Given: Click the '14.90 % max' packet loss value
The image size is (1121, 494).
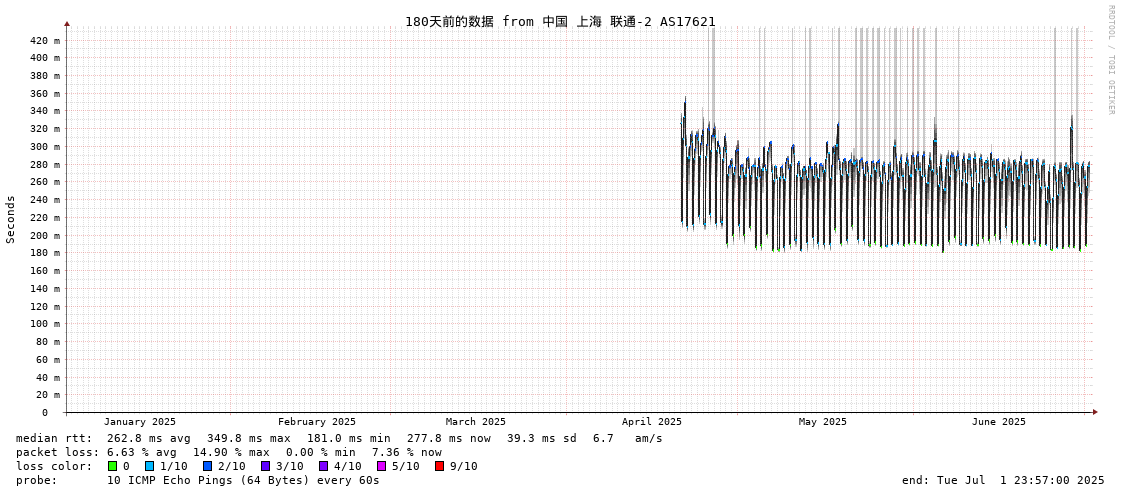Looking at the screenshot, I should coord(231,452).
